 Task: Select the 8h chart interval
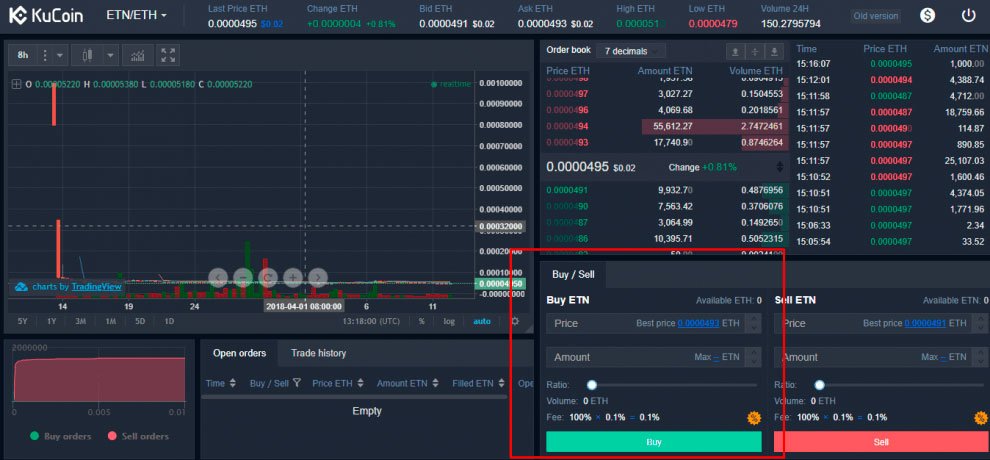[x=23, y=56]
